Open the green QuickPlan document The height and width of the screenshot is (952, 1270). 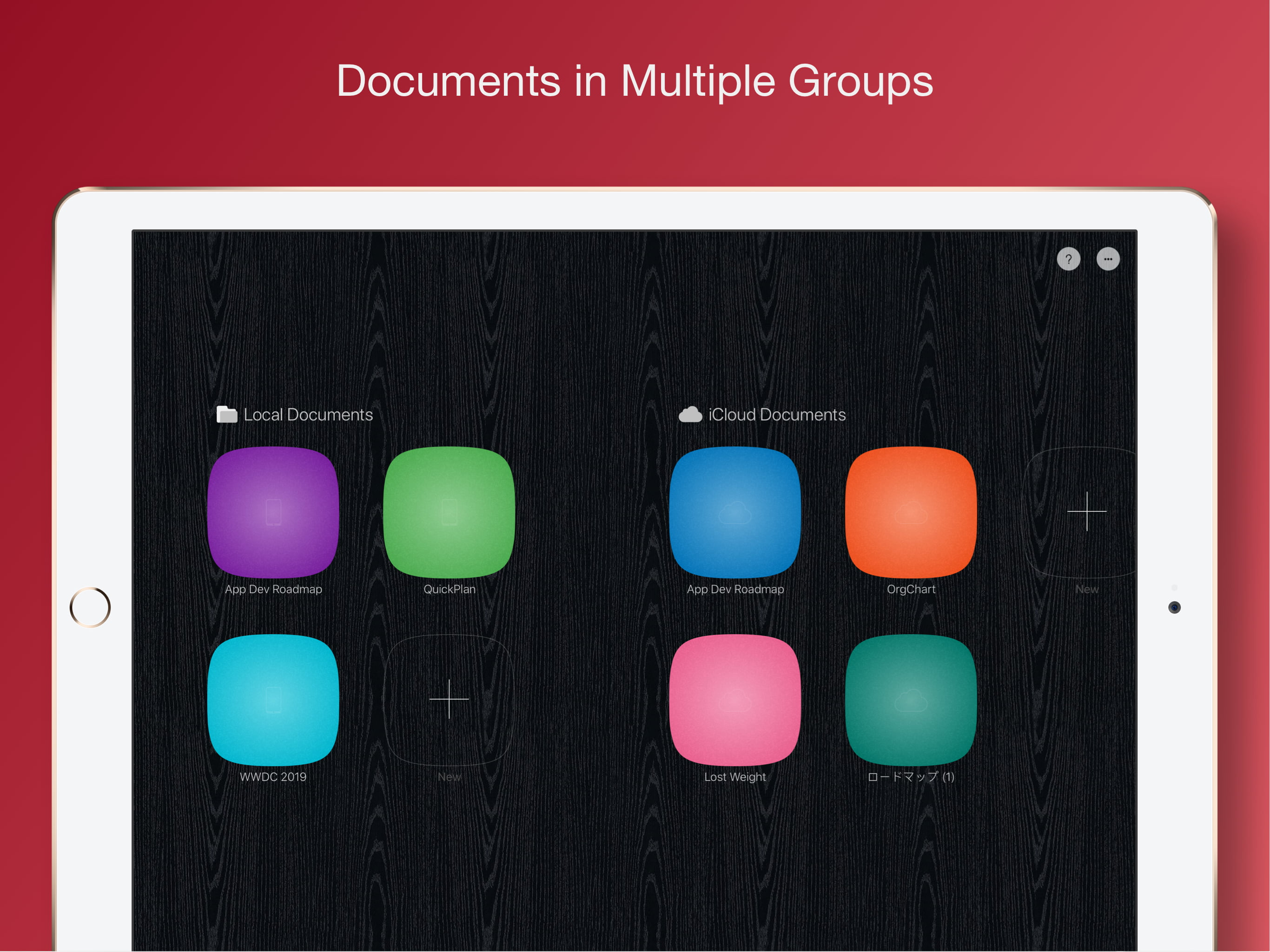coord(449,512)
